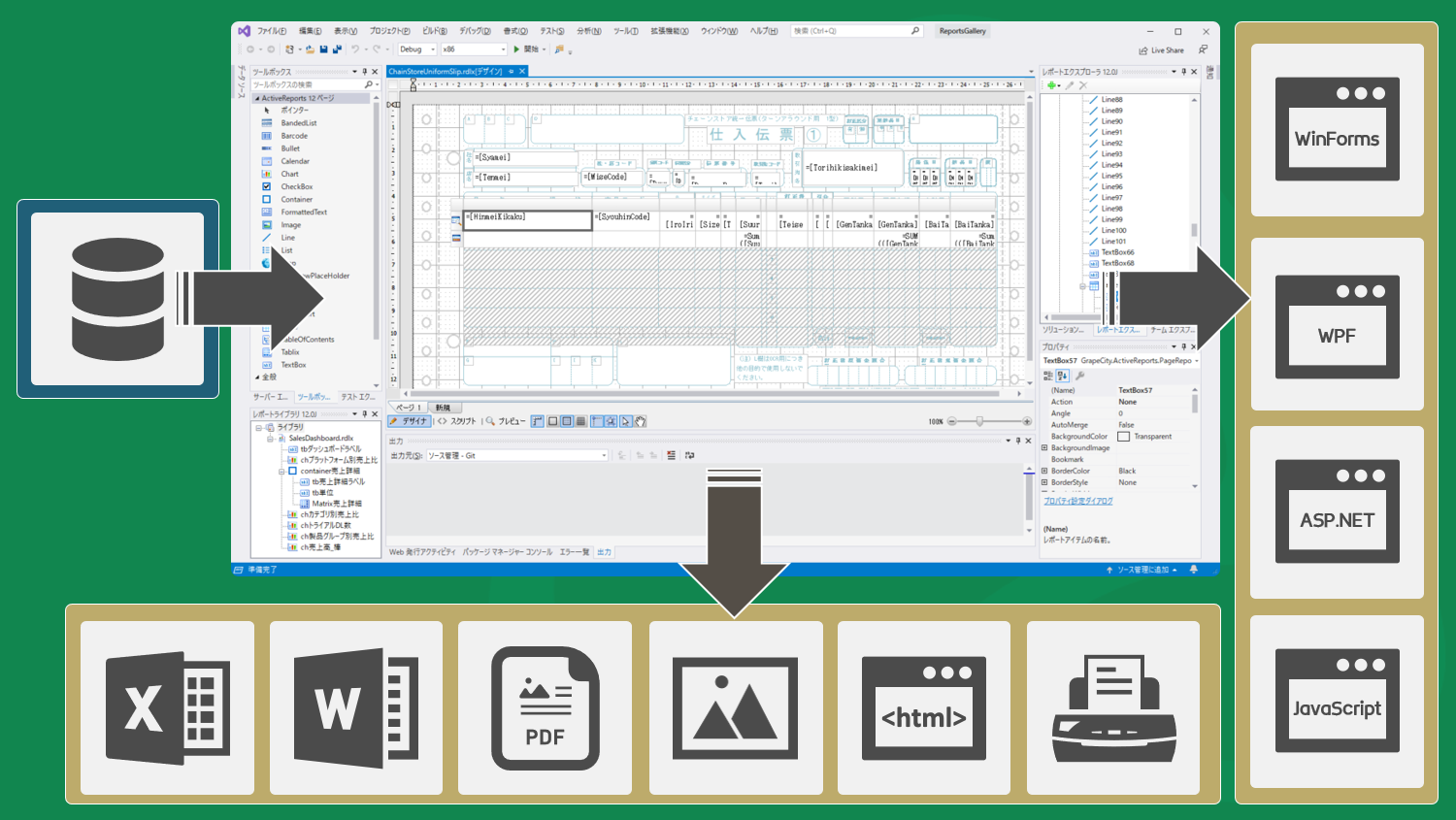Click the Word export icon
1456x820 pixels.
pyautogui.click(x=356, y=708)
